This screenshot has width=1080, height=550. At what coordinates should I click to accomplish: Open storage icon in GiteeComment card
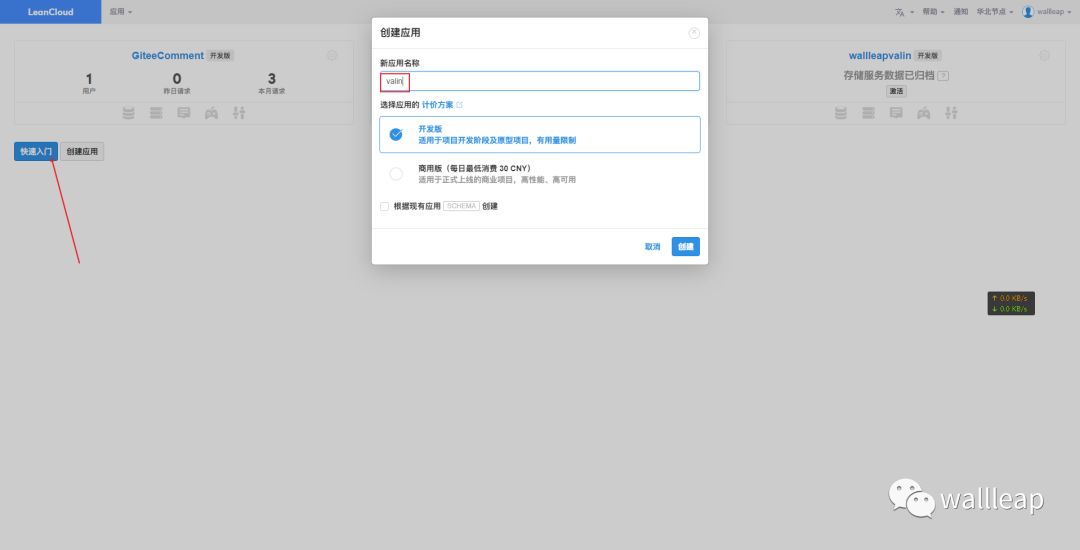pos(129,113)
